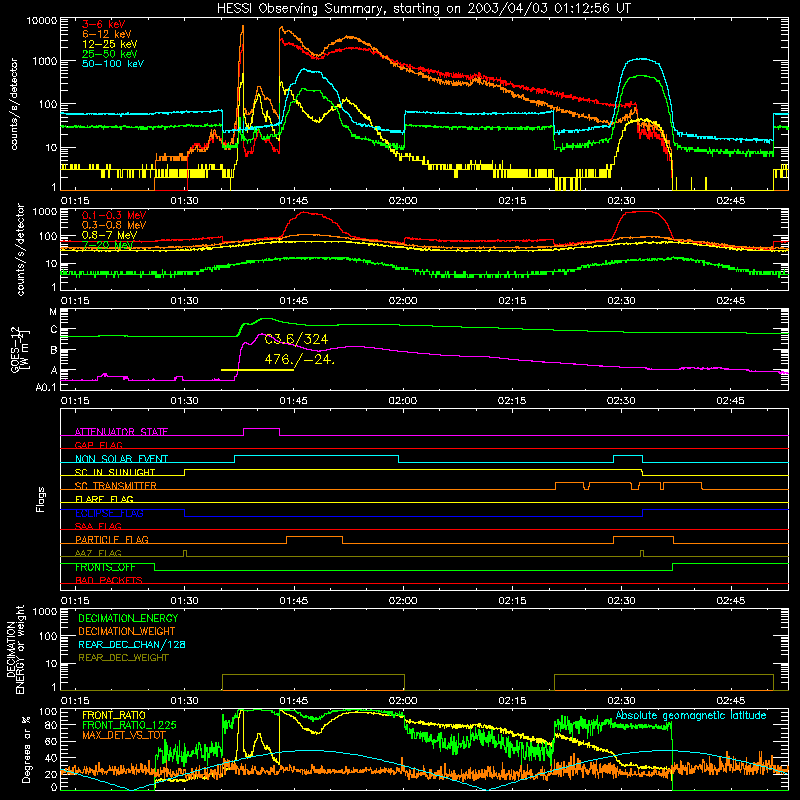Select the REAR_DEC_WEIGHT legend label
The width and height of the screenshot is (800, 800).
(x=123, y=658)
